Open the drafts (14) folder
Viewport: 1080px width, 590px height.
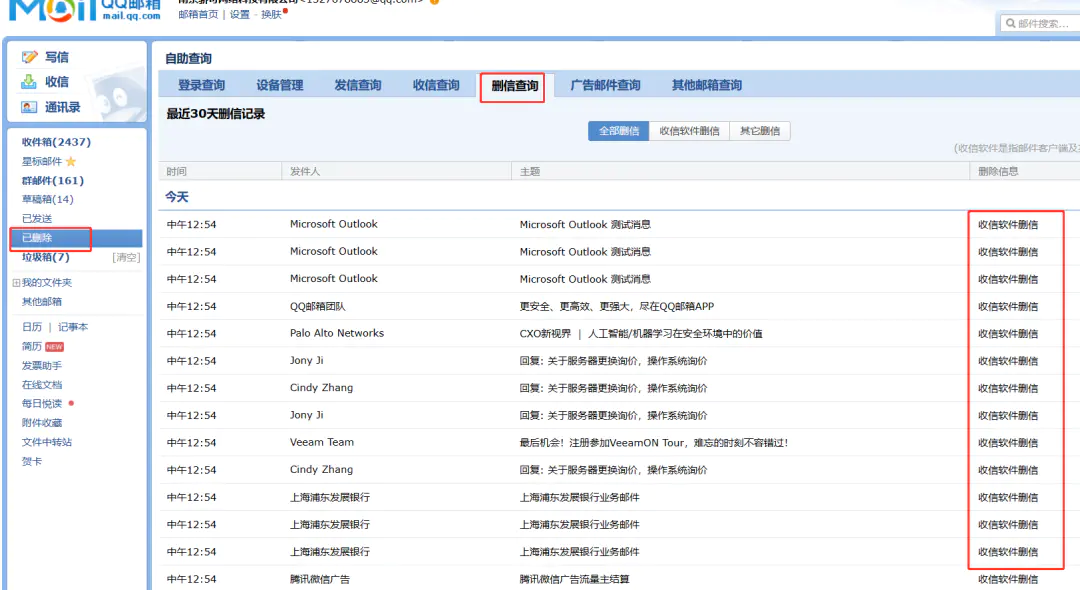(47, 199)
